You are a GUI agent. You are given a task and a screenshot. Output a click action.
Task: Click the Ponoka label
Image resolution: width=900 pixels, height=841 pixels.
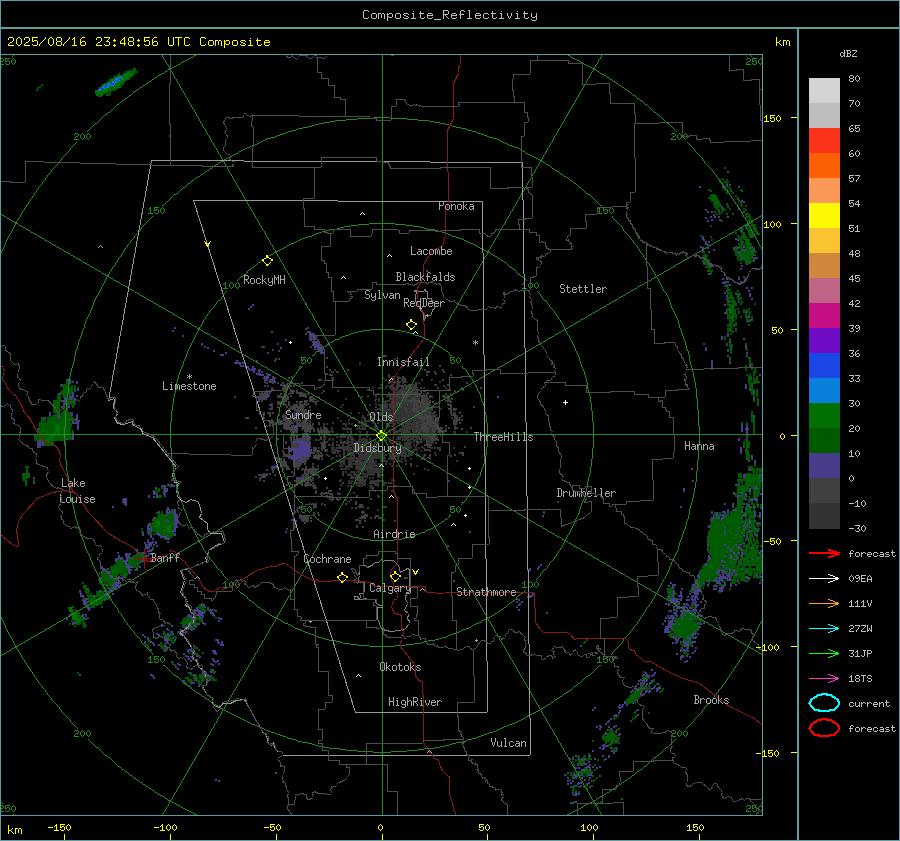click(x=456, y=207)
